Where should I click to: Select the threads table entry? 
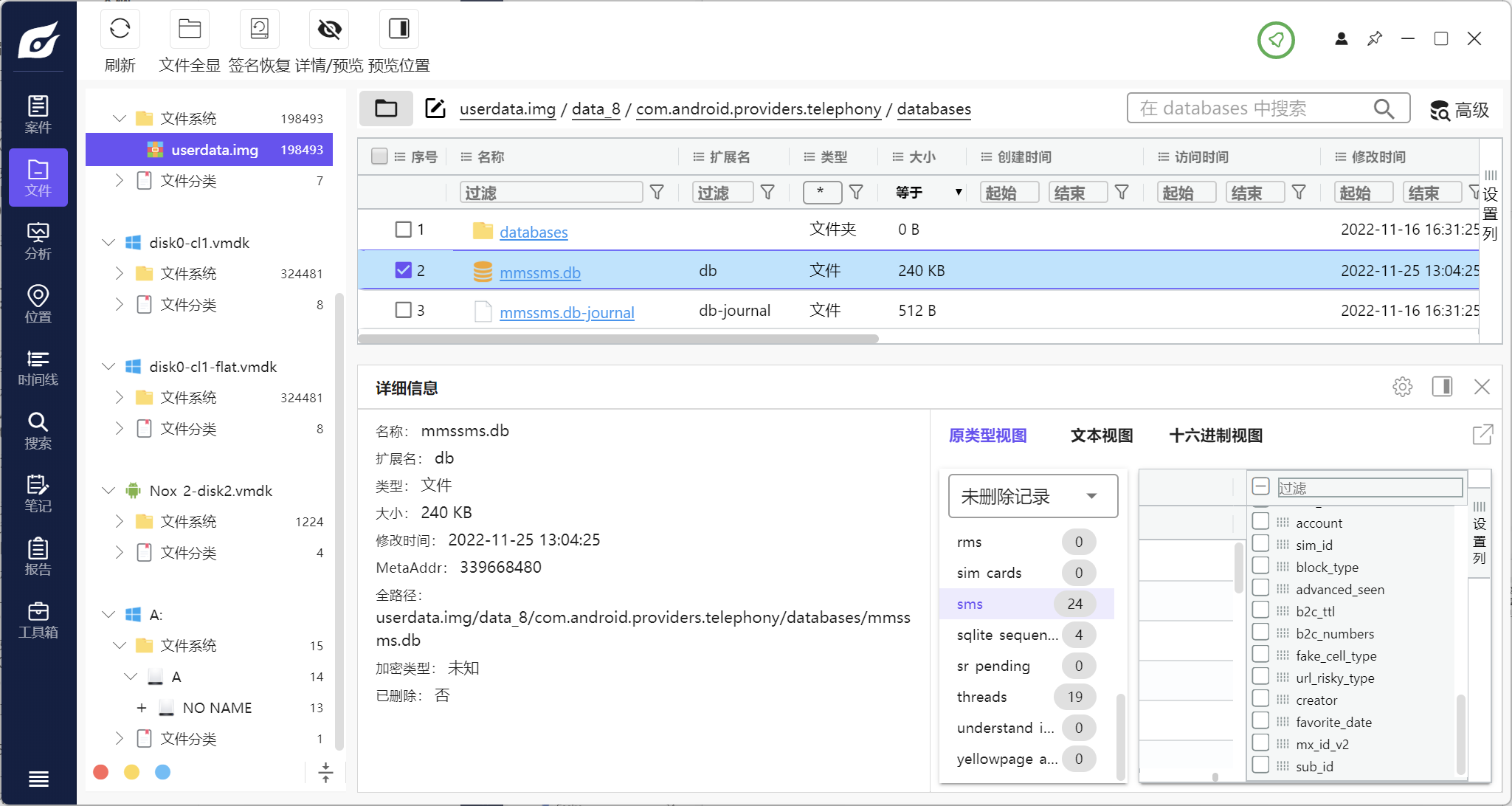(x=1026, y=697)
